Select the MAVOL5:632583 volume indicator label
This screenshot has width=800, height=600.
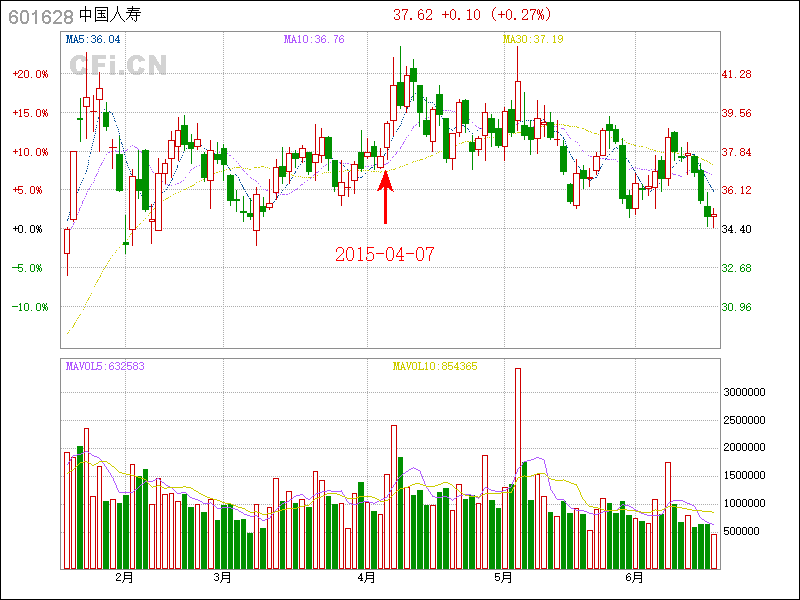click(105, 366)
